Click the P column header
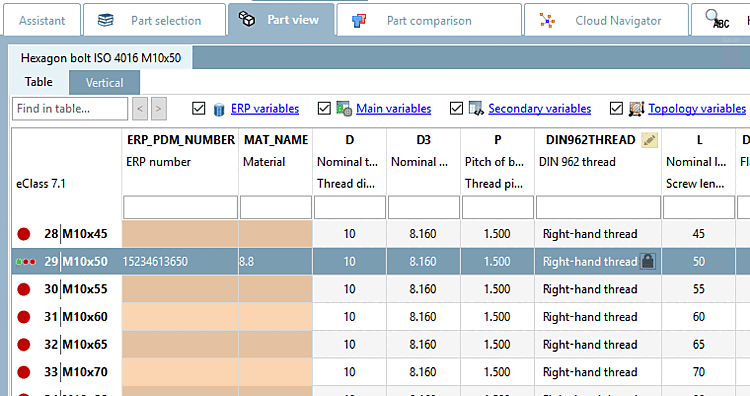This screenshot has height=396, width=750. point(497,140)
